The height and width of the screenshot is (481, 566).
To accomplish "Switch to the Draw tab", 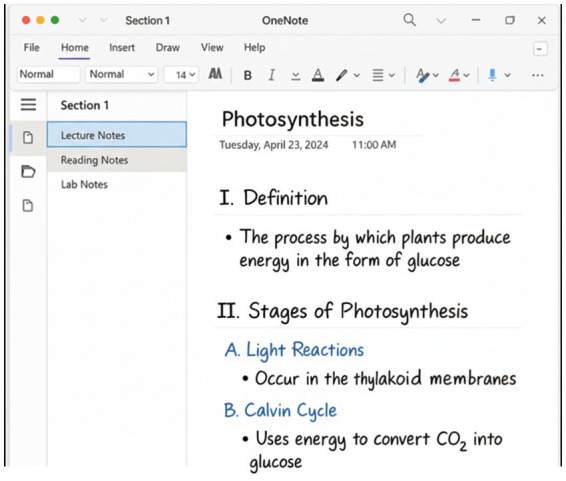I will pyautogui.click(x=167, y=48).
